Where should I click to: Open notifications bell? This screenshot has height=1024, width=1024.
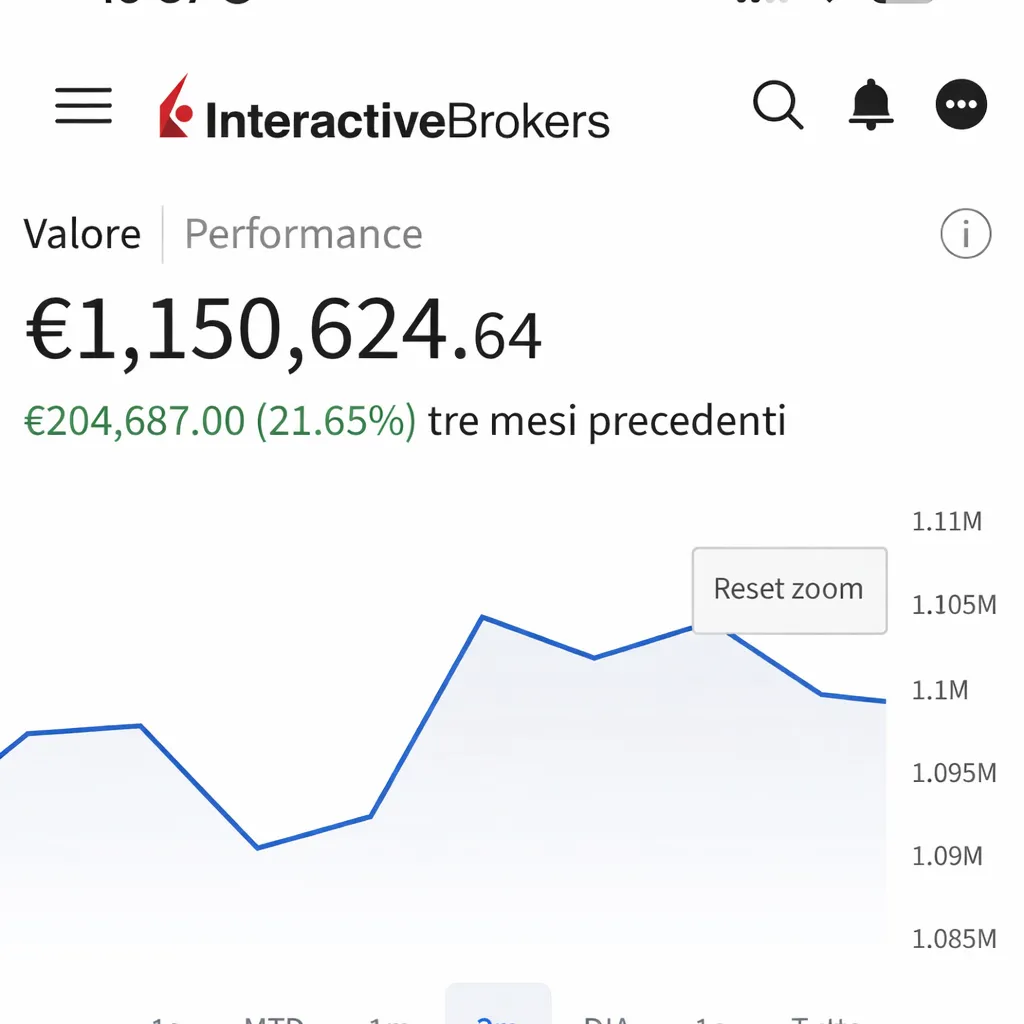pyautogui.click(x=870, y=105)
